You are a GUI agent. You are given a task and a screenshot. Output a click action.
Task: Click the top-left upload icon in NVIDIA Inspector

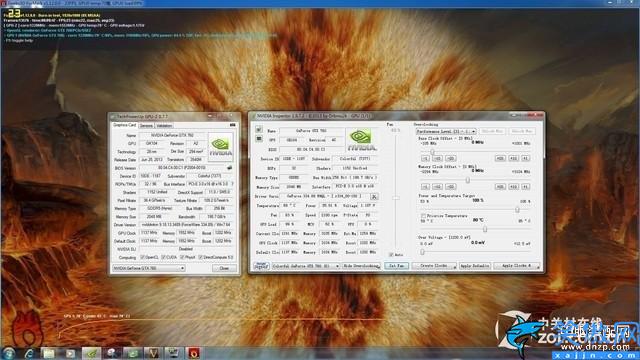coord(259,129)
